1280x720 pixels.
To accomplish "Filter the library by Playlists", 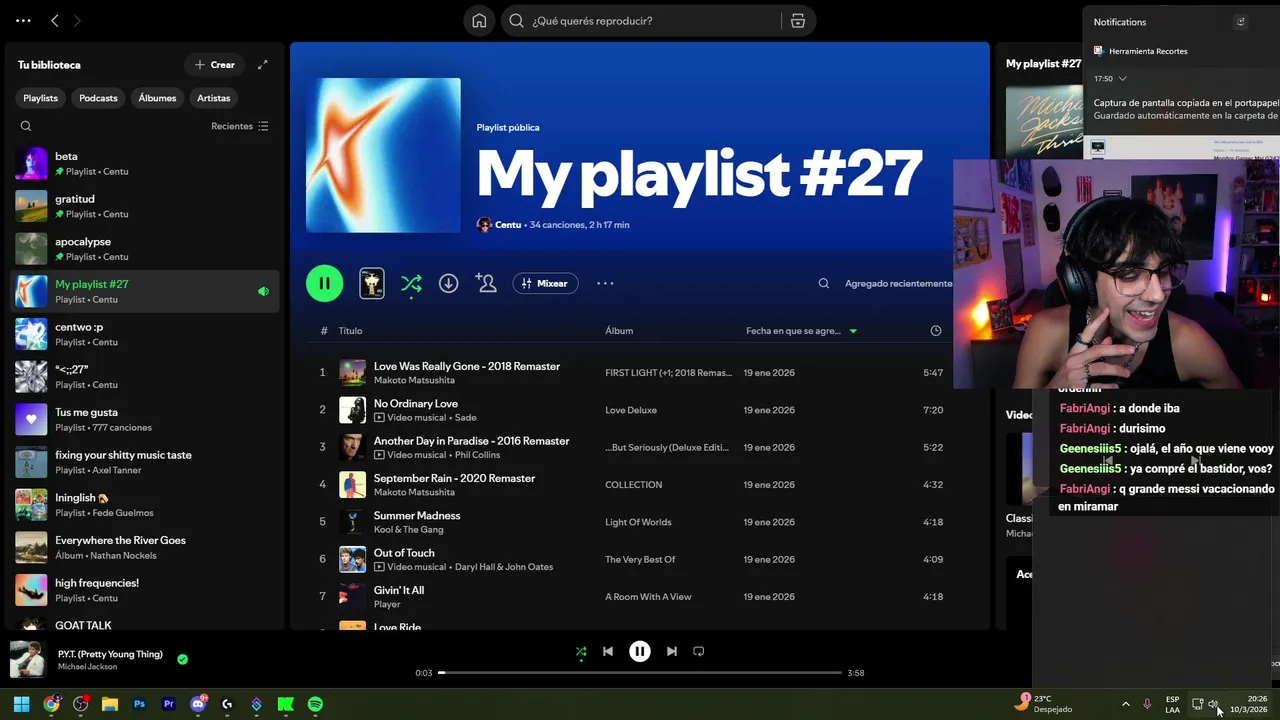I will coord(41,98).
